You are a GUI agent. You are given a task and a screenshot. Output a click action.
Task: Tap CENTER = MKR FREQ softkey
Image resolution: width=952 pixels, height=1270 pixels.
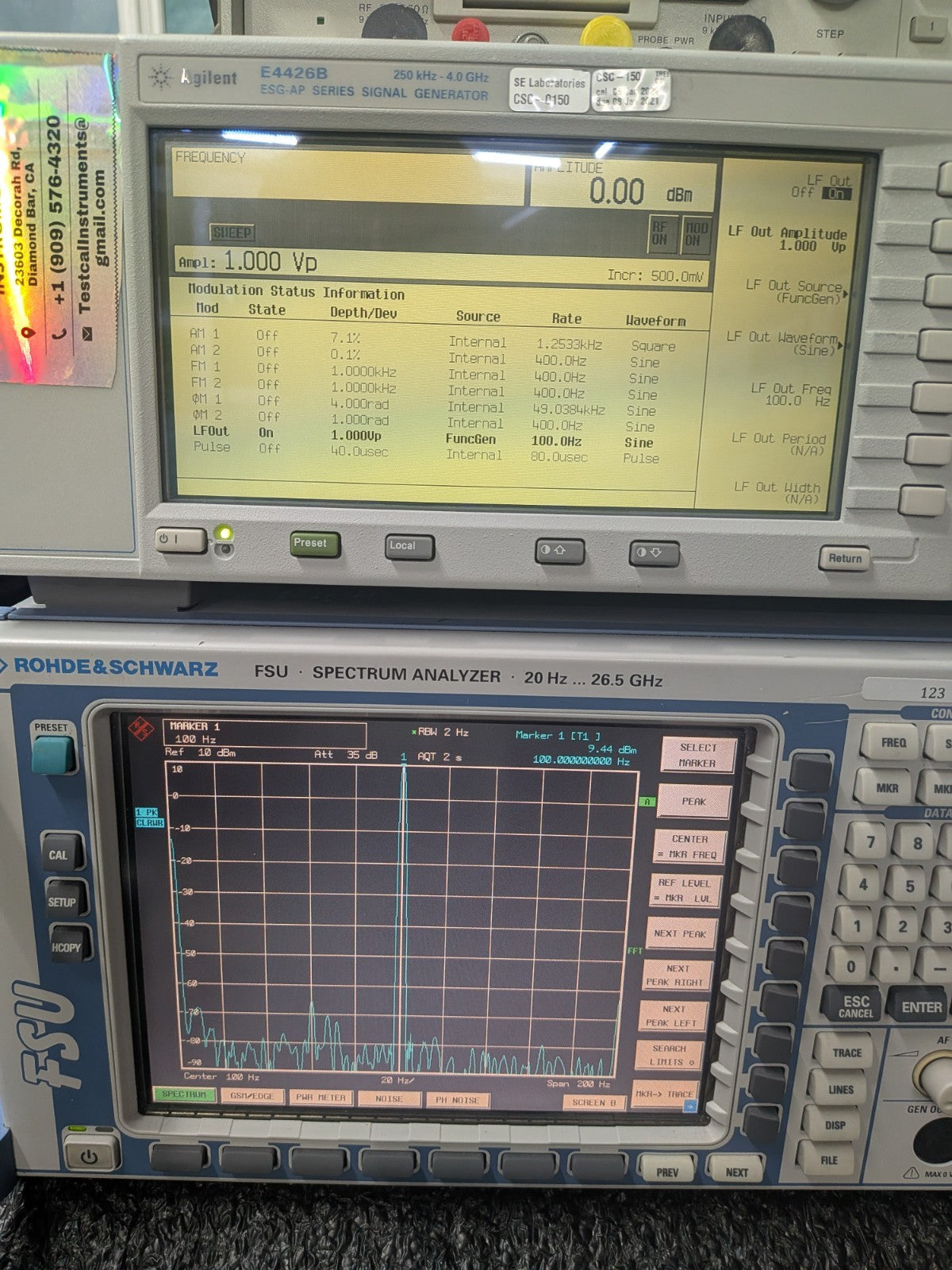click(x=689, y=846)
